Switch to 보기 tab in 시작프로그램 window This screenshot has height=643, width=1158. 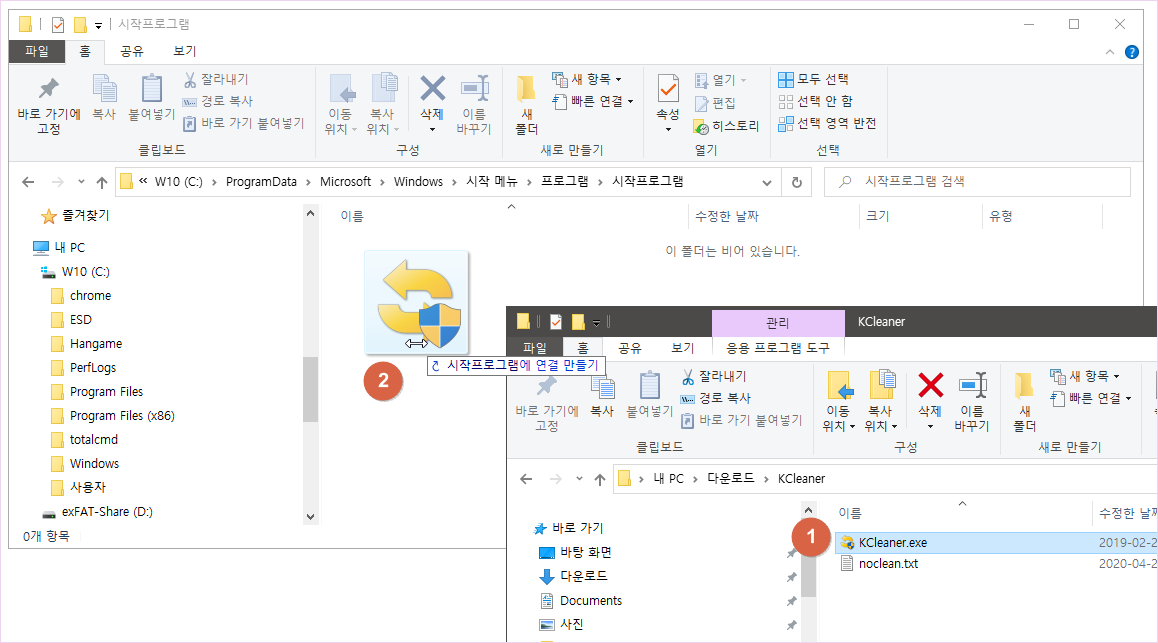coord(185,51)
